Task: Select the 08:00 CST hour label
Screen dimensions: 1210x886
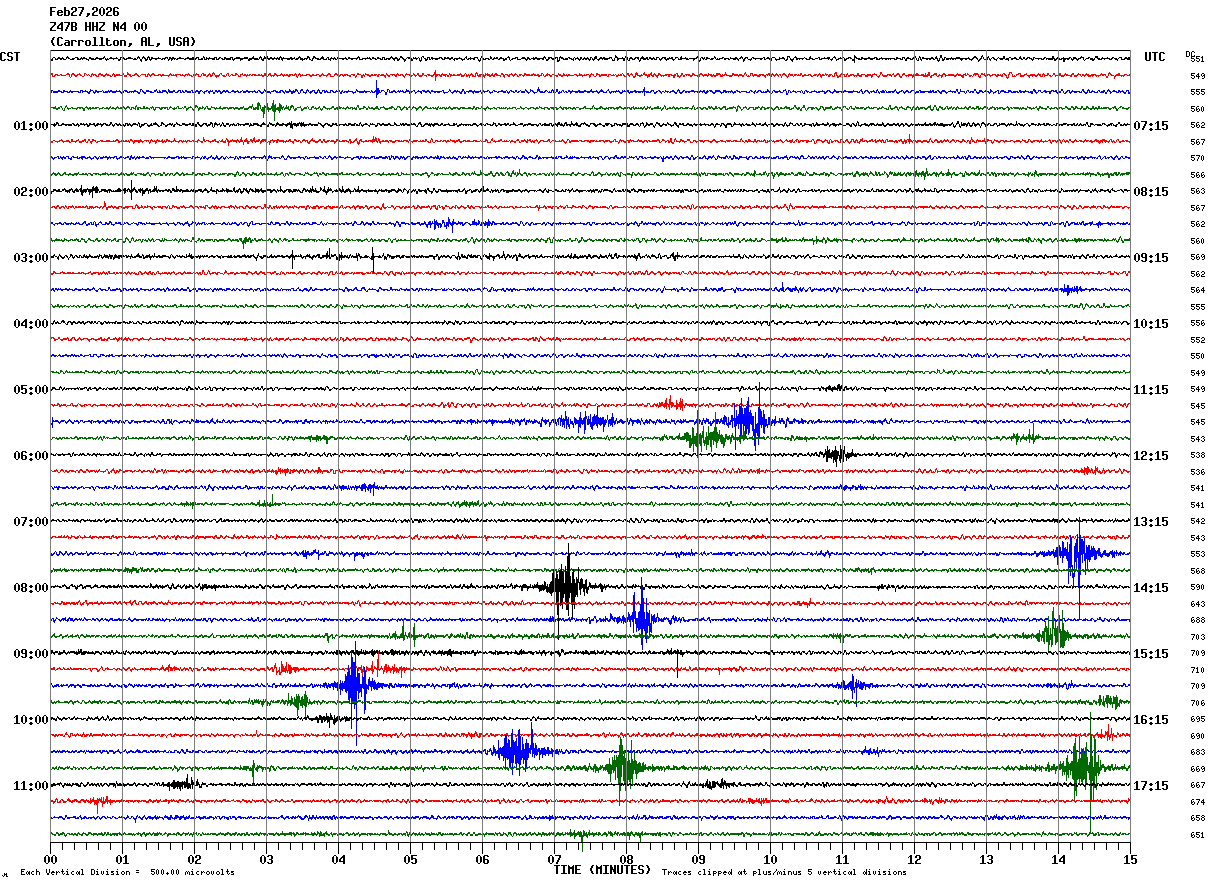Action: click(x=31, y=588)
